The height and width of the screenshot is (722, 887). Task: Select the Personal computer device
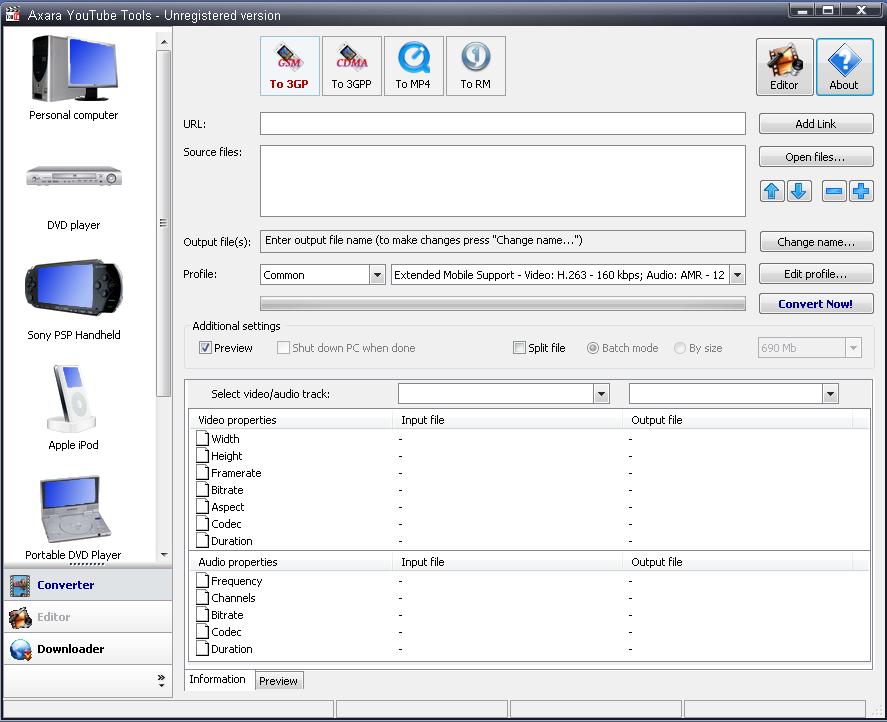74,78
